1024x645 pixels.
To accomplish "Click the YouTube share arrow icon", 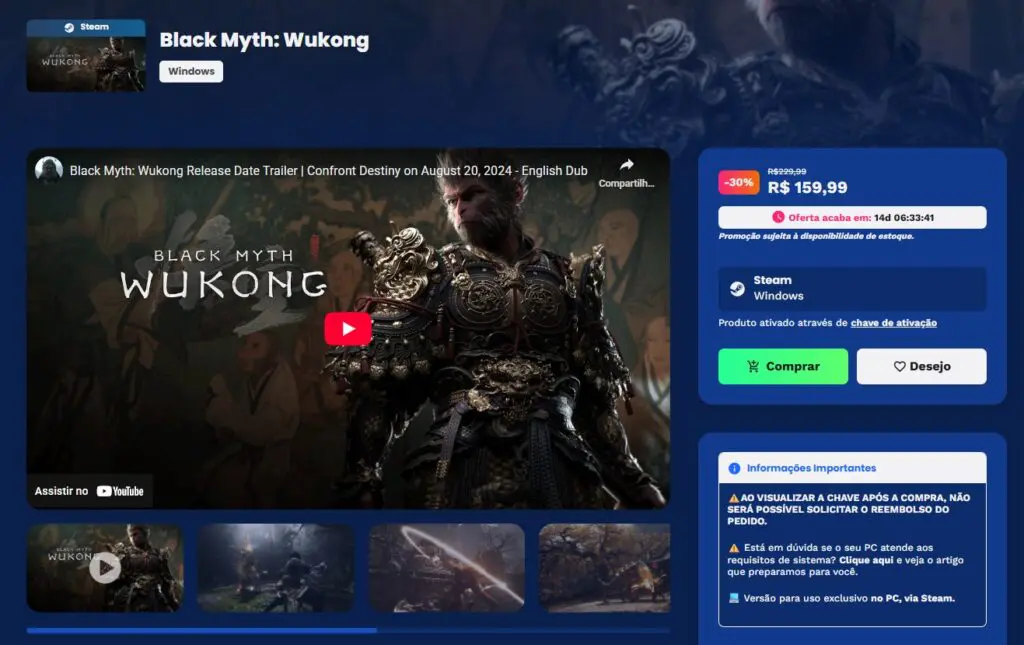I will point(626,165).
